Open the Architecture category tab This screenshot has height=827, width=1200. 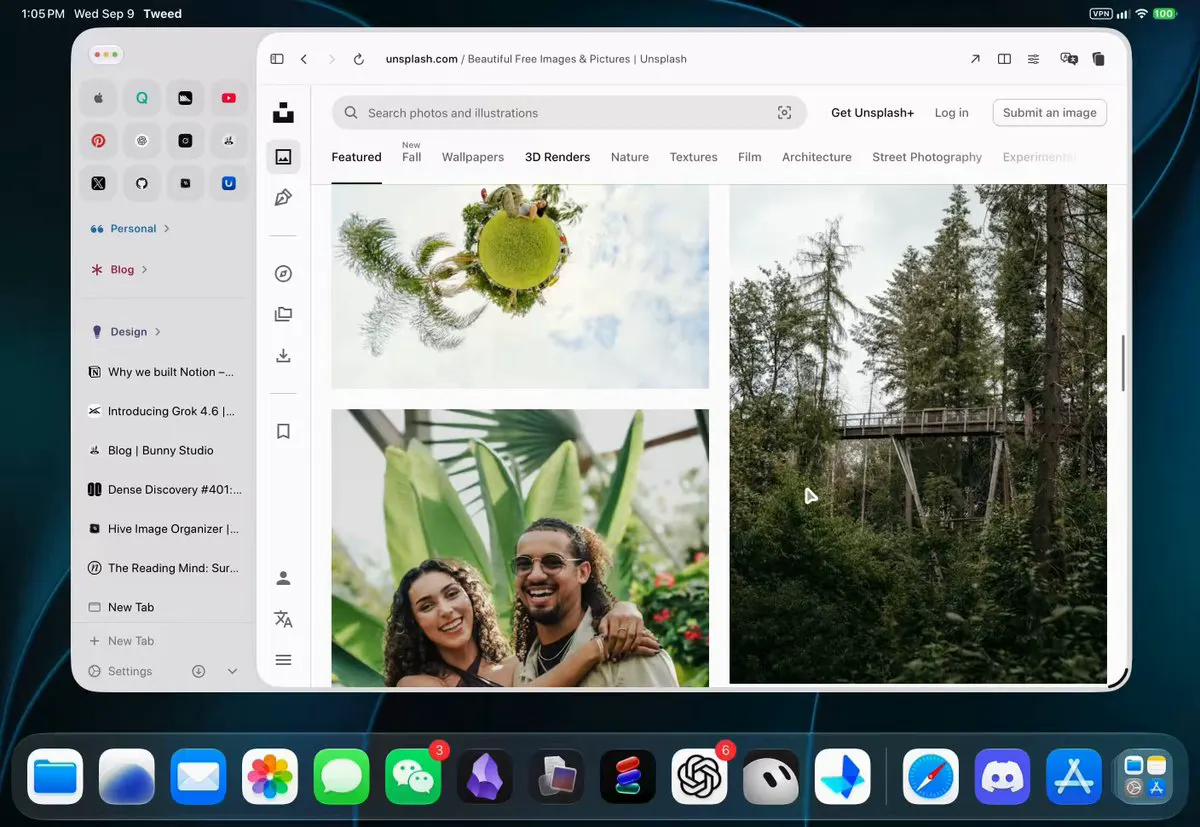click(817, 157)
